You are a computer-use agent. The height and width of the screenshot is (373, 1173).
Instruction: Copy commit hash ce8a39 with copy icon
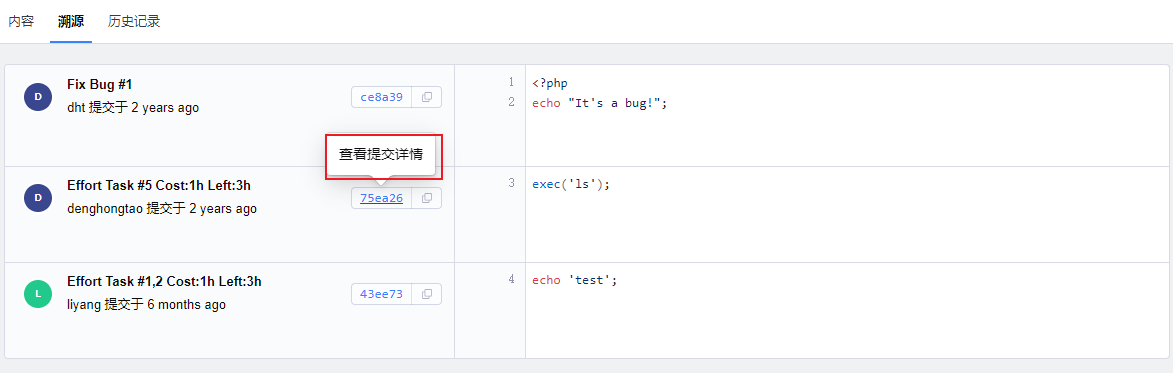(426, 97)
